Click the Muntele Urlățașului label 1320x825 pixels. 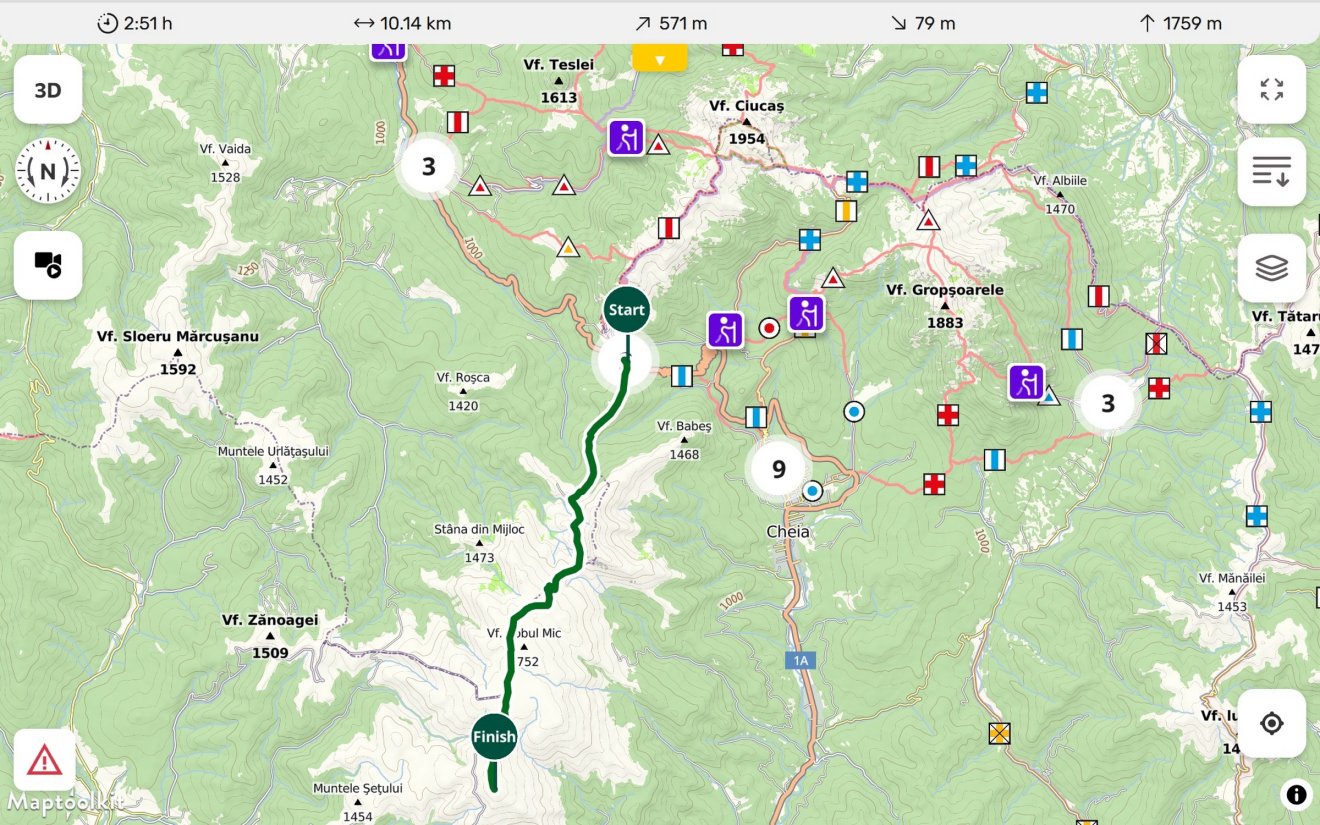(273, 465)
